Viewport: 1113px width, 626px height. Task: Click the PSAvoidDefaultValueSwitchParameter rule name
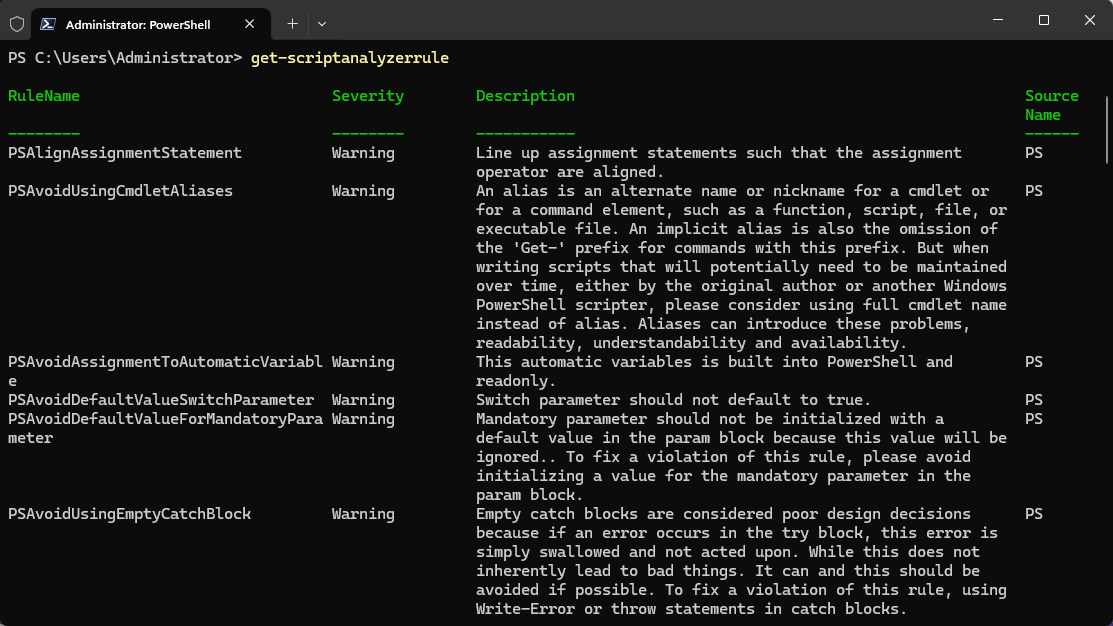tap(161, 400)
